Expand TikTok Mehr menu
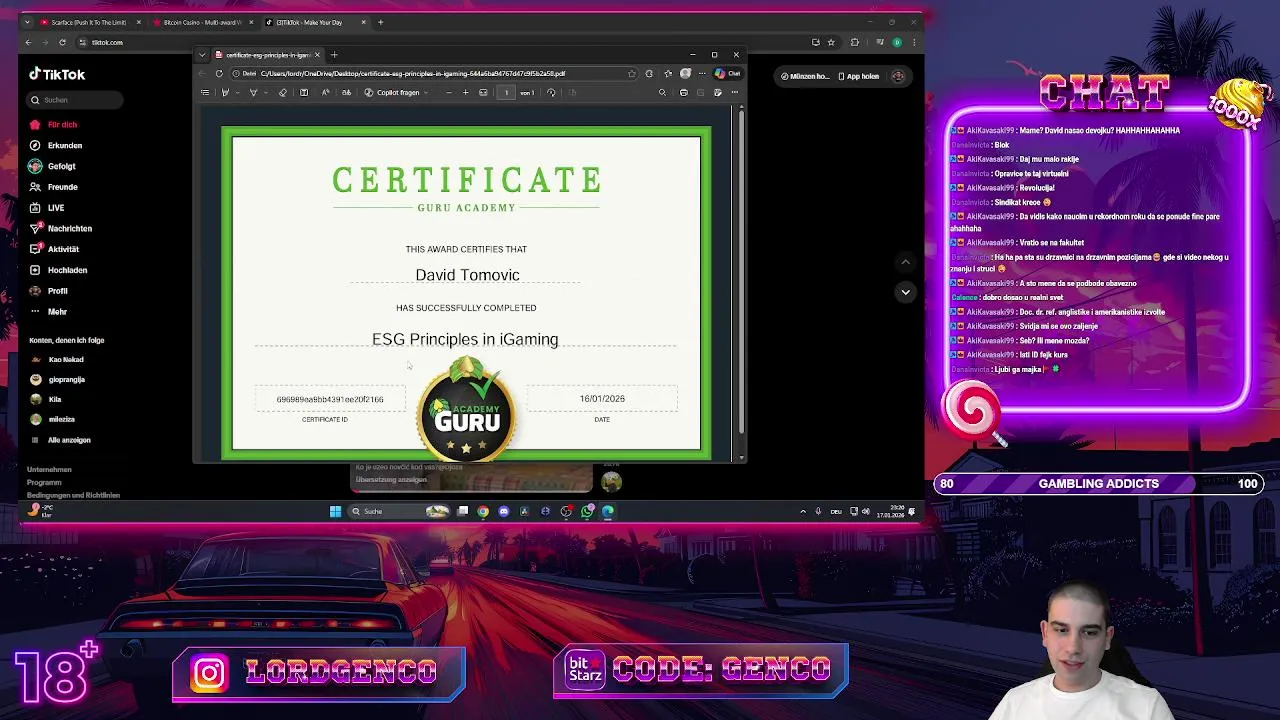Viewport: 1280px width, 720px height. point(57,312)
